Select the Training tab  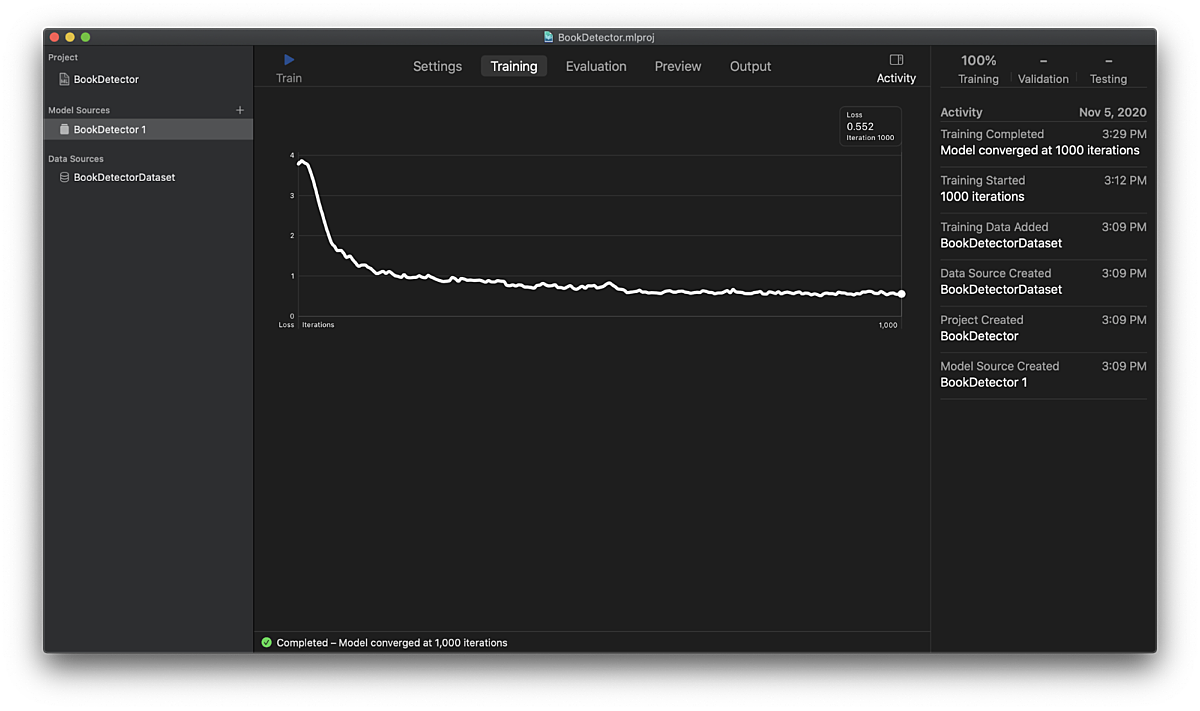tap(514, 66)
